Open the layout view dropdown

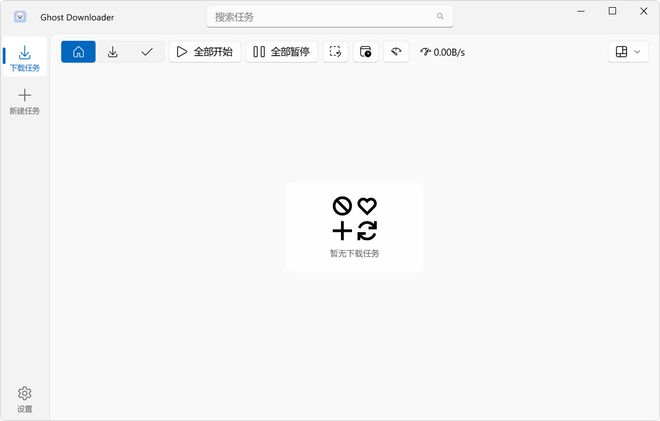[x=628, y=52]
